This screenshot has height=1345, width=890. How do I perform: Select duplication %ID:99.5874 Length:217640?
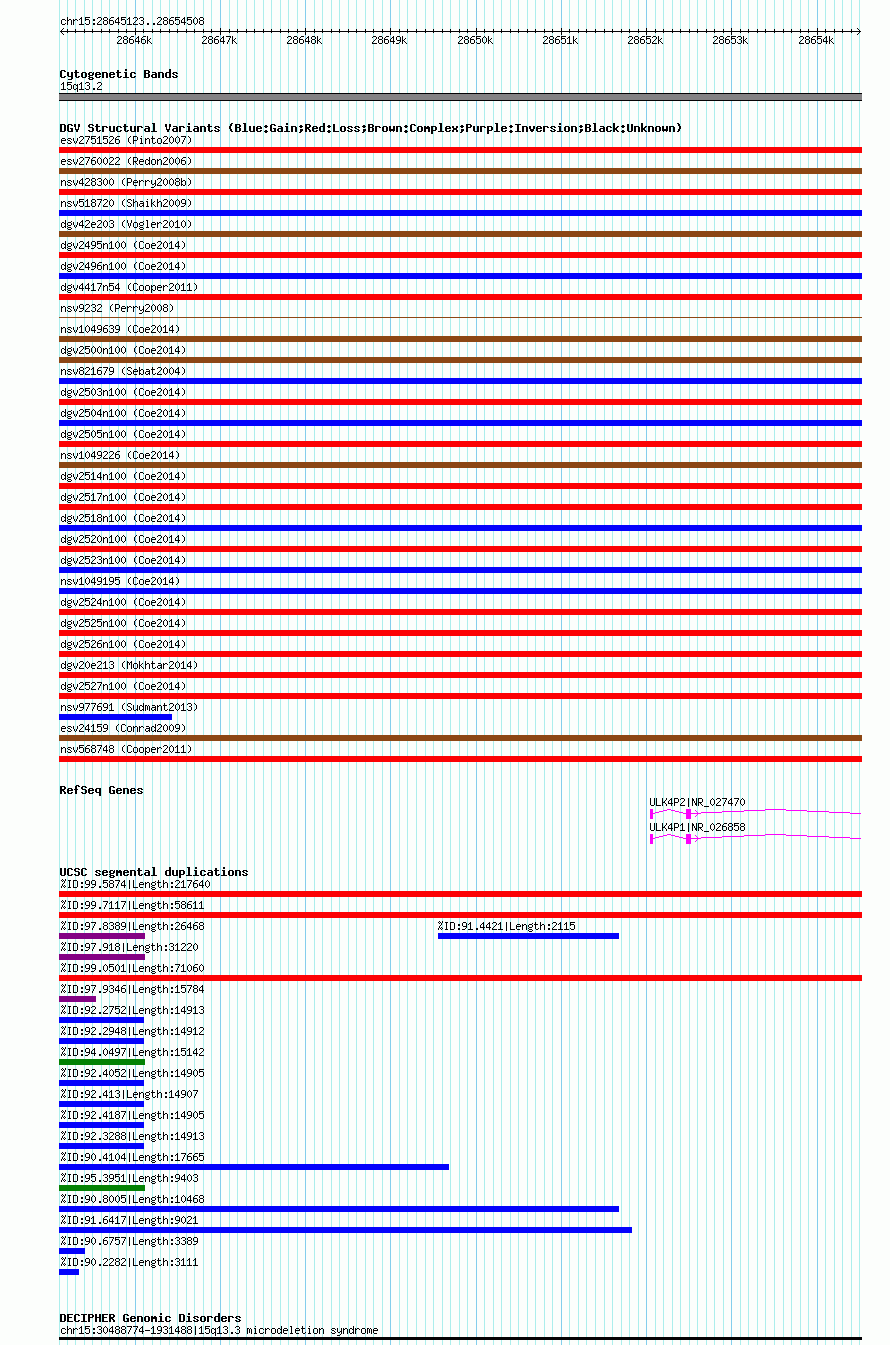pyautogui.click(x=135, y=884)
